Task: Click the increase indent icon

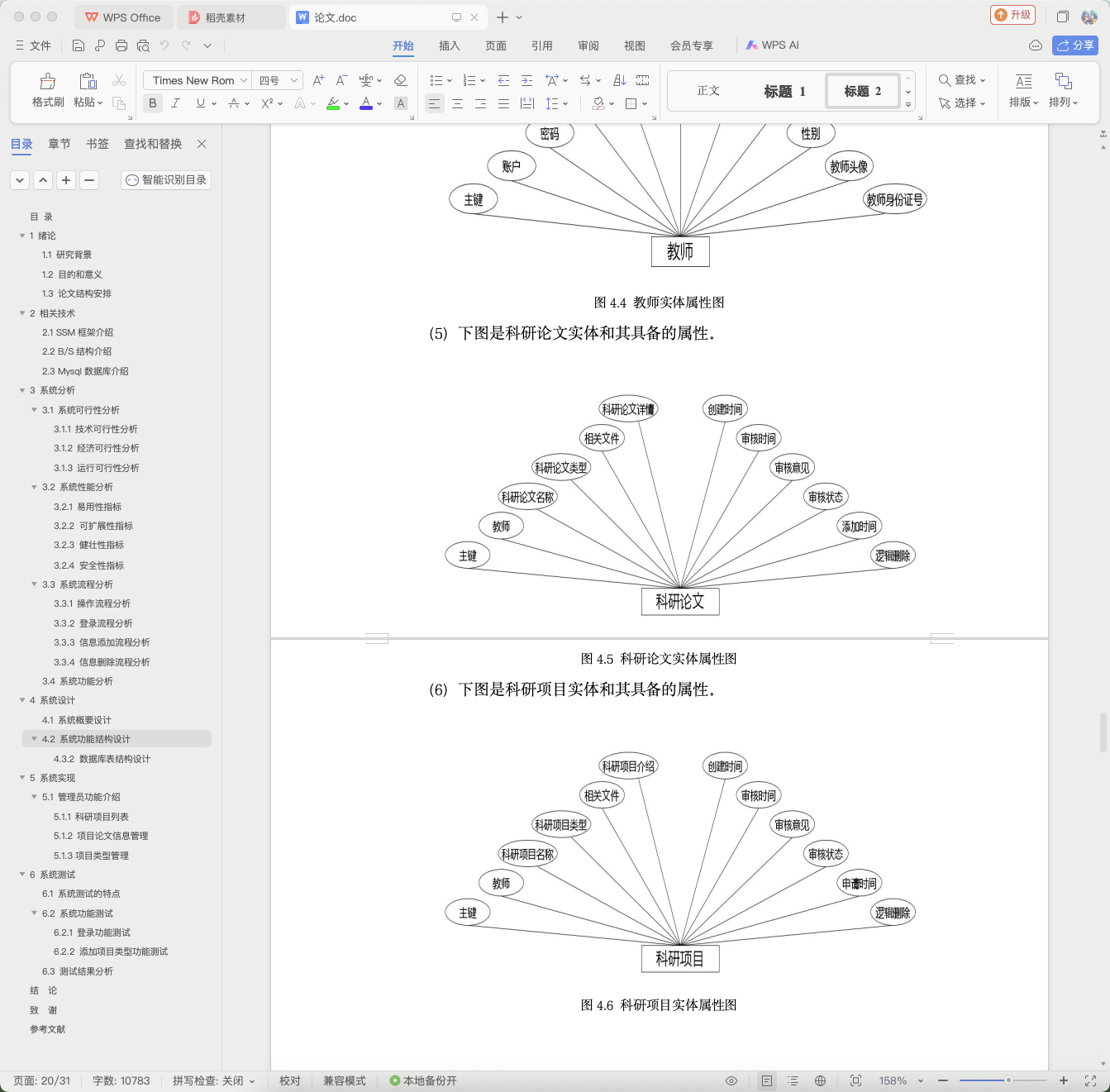Action: pos(526,80)
